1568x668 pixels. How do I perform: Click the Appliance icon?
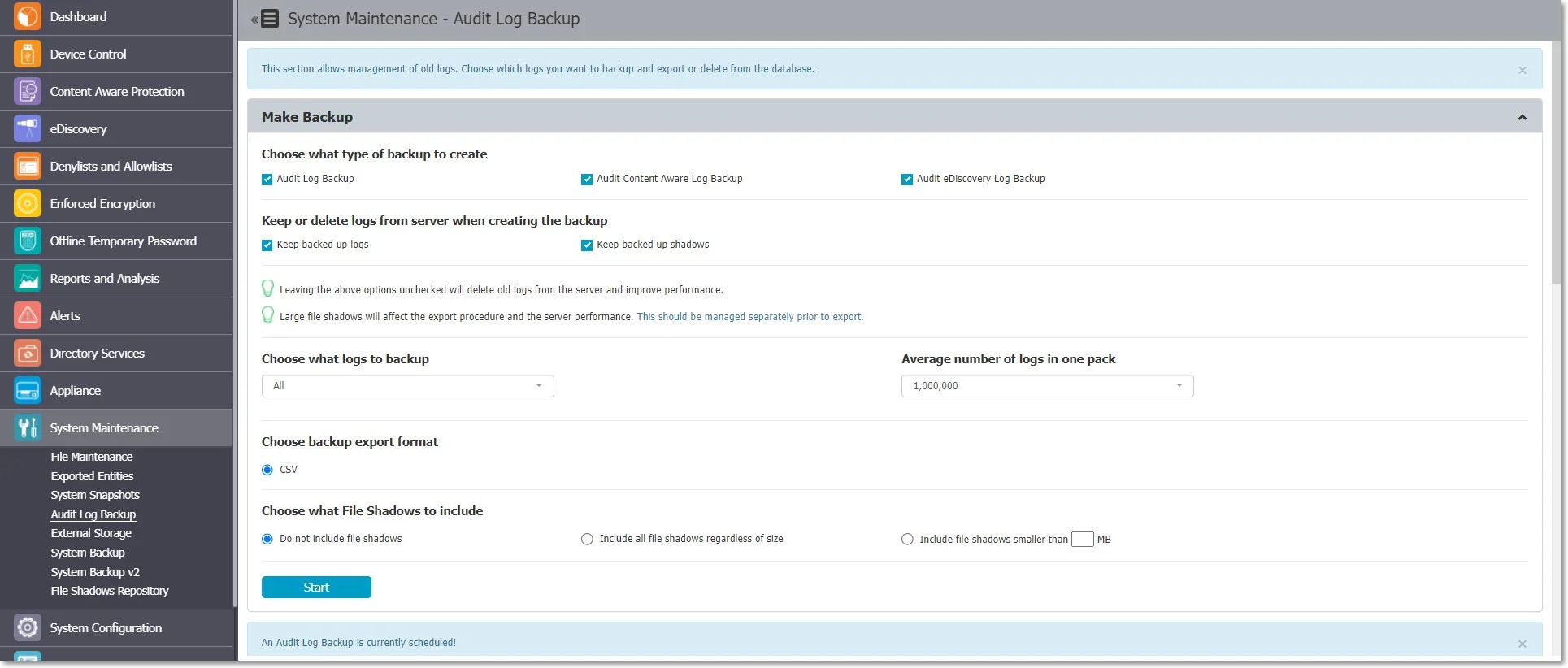(28, 390)
